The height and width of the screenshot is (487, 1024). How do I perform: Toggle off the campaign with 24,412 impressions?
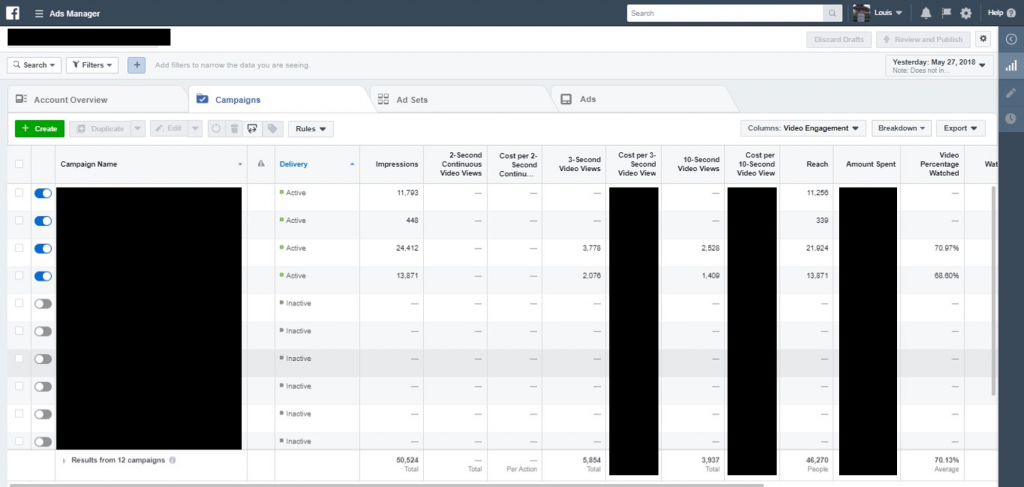tap(43, 249)
